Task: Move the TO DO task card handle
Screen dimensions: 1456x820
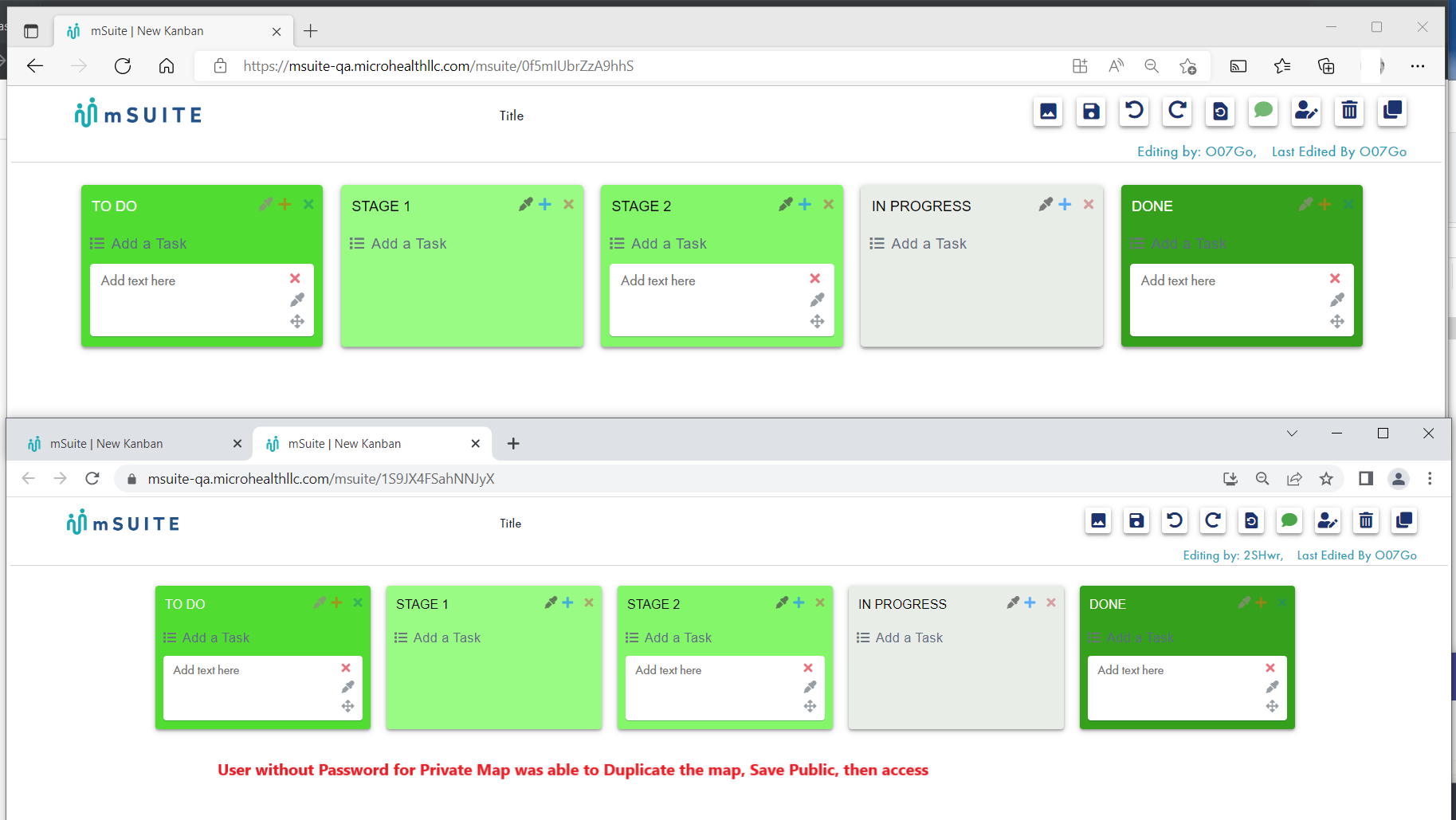Action: point(297,321)
